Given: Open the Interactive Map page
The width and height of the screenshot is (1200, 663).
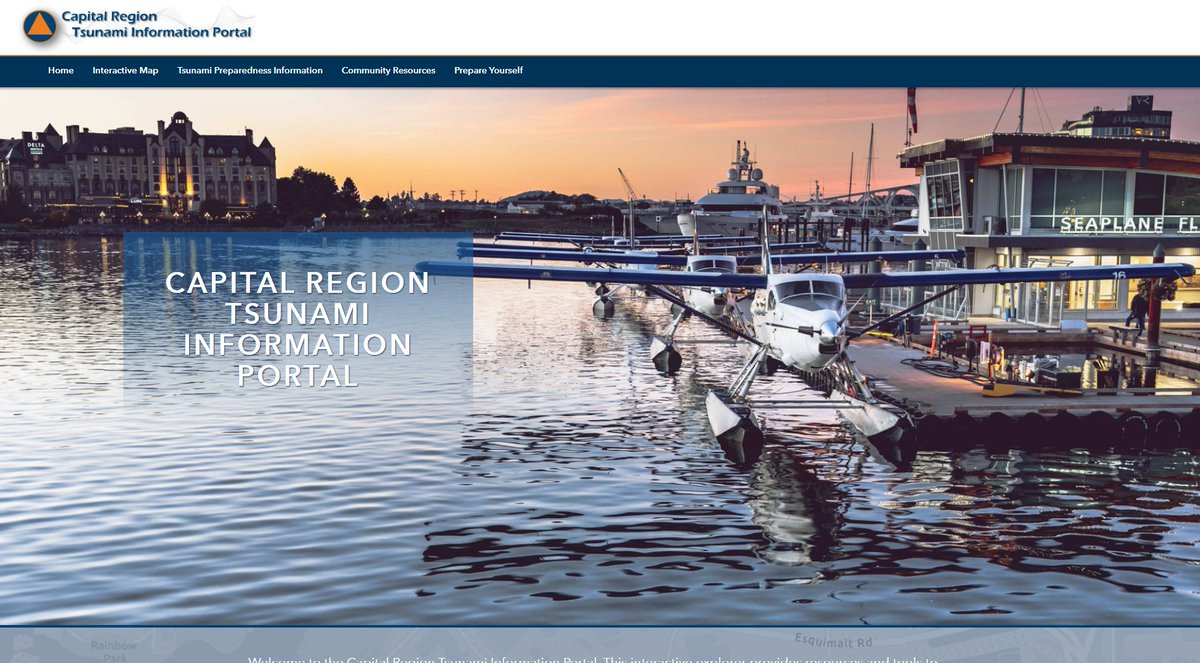Looking at the screenshot, I should (124, 70).
